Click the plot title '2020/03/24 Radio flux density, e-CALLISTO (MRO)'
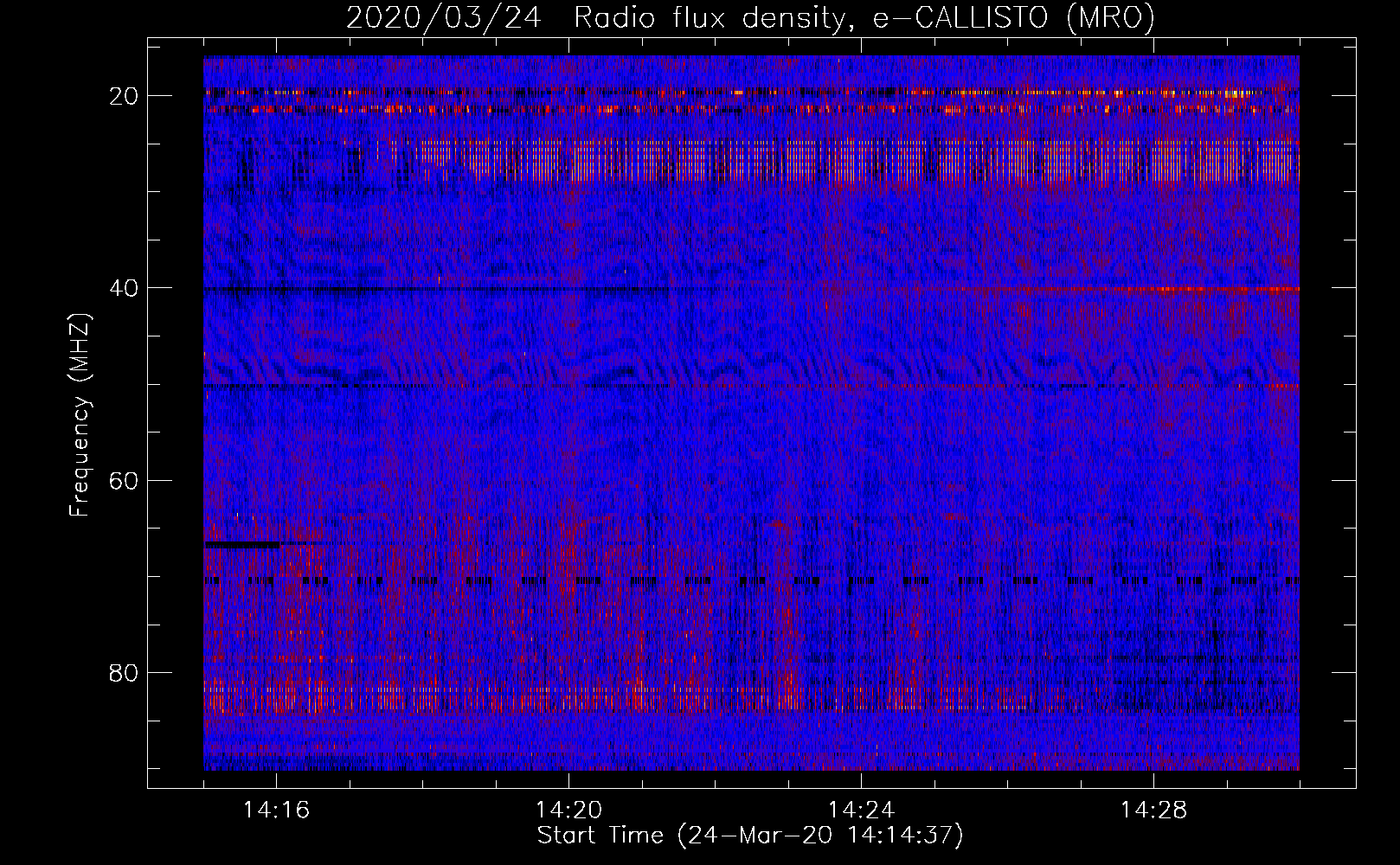This screenshot has width=1400, height=865. (750, 17)
